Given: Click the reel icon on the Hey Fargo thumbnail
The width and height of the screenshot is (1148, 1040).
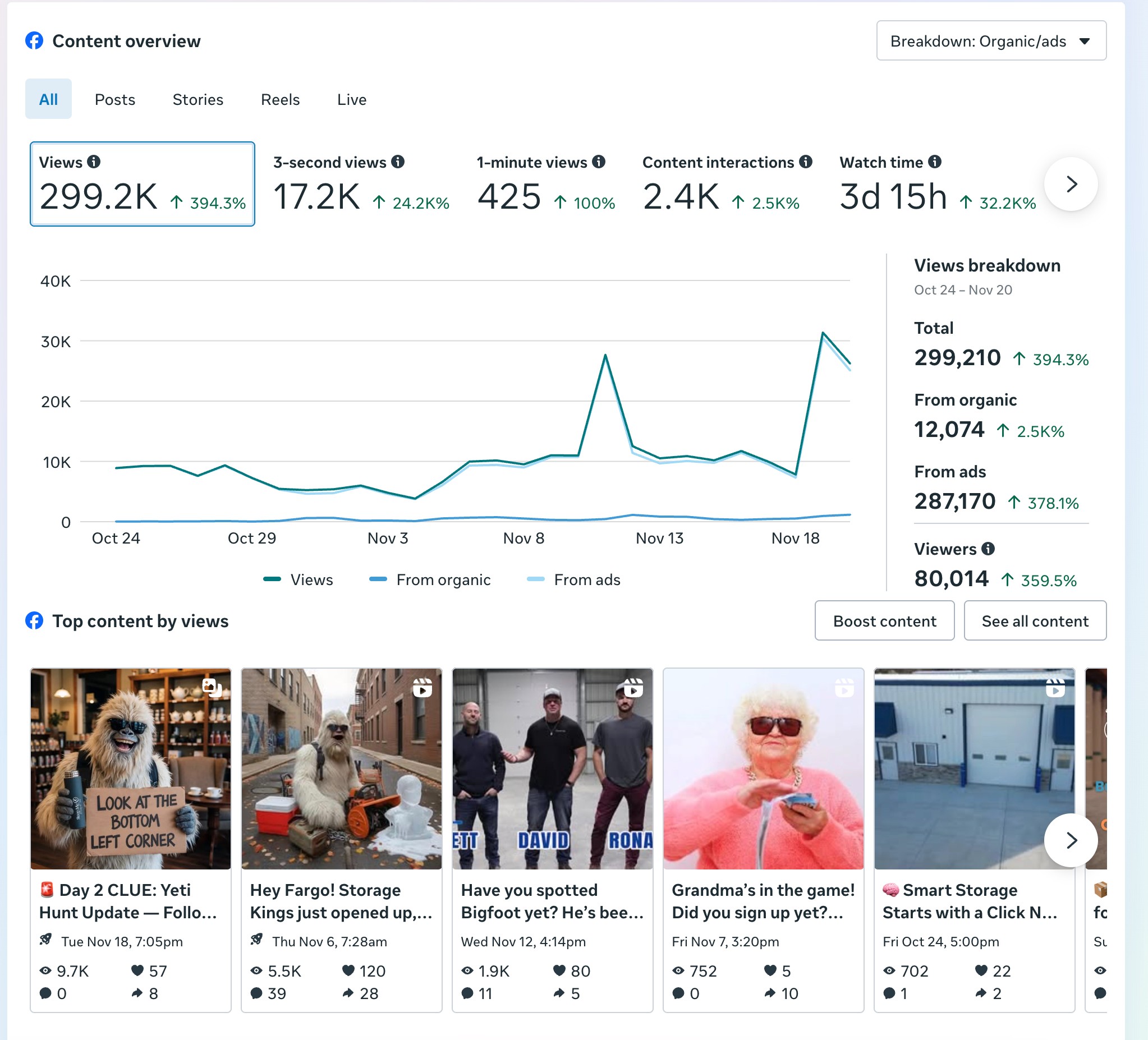Looking at the screenshot, I should coord(423,688).
